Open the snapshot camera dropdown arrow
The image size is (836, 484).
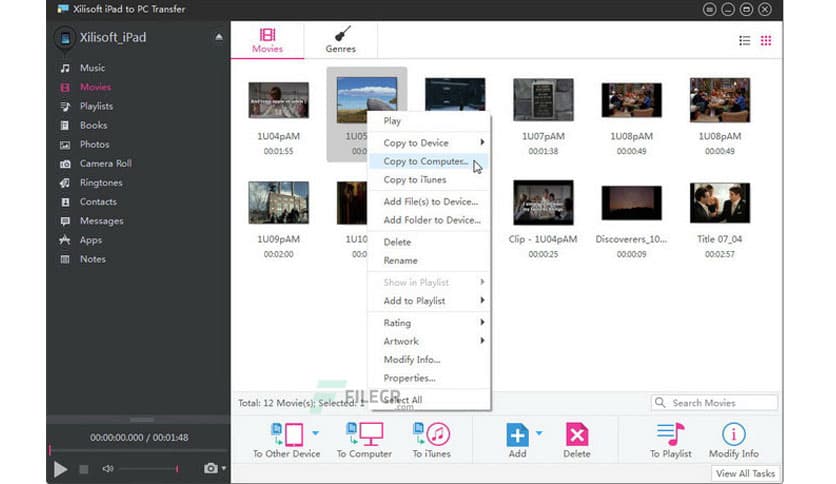223,468
